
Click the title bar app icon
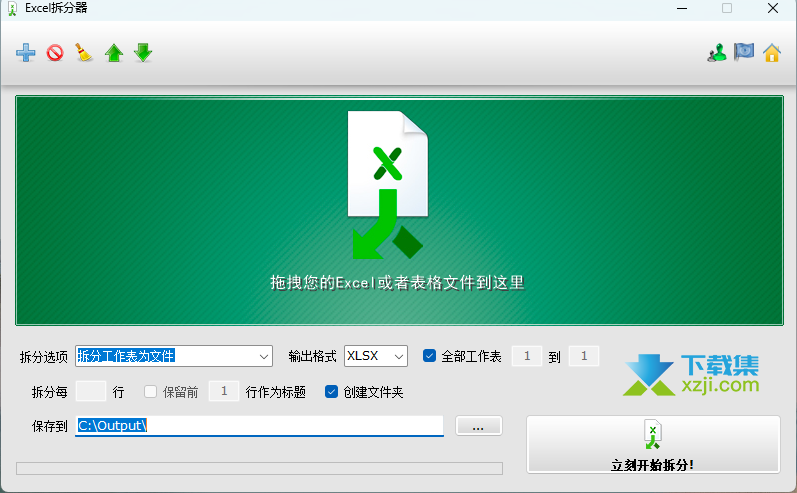(x=12, y=9)
